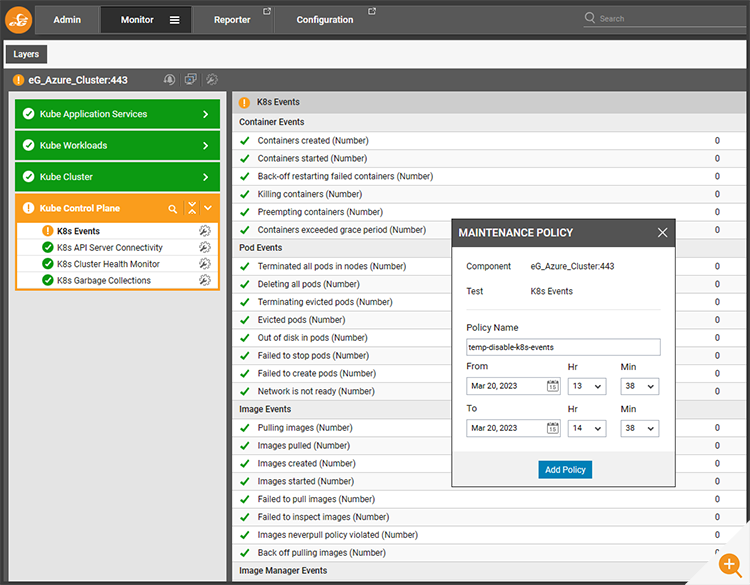The width and height of the screenshot is (750, 585).
Task: Click Containers started (Number) measure
Action: coord(312,158)
